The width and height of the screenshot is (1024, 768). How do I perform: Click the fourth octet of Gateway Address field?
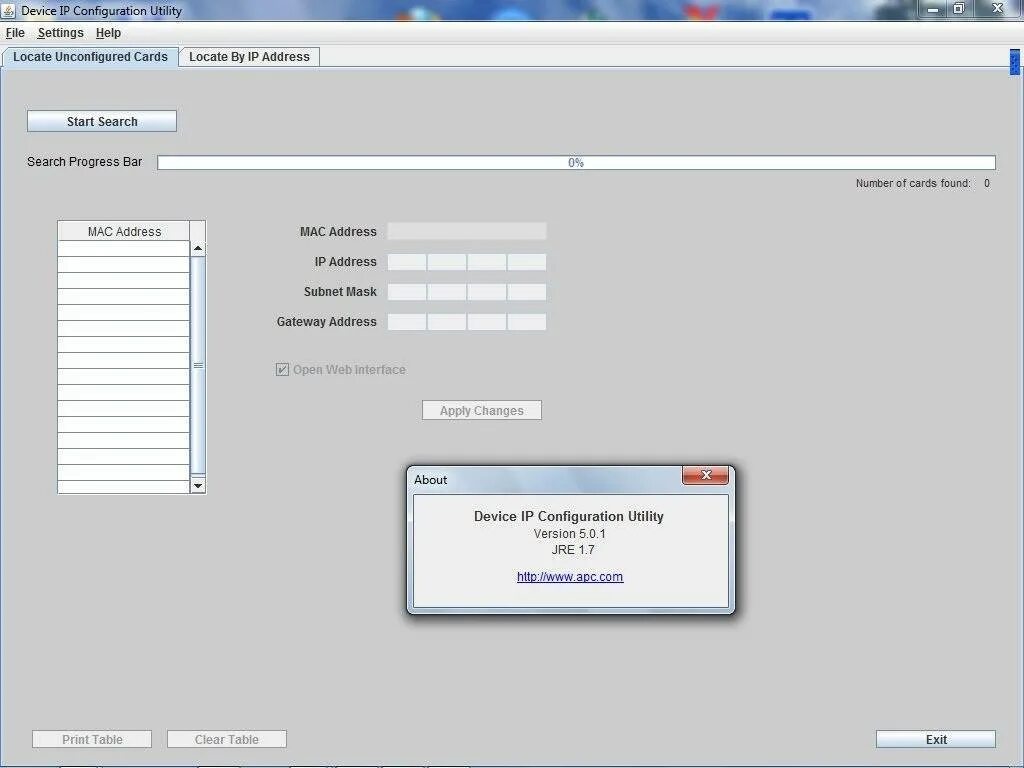pyautogui.click(x=526, y=322)
